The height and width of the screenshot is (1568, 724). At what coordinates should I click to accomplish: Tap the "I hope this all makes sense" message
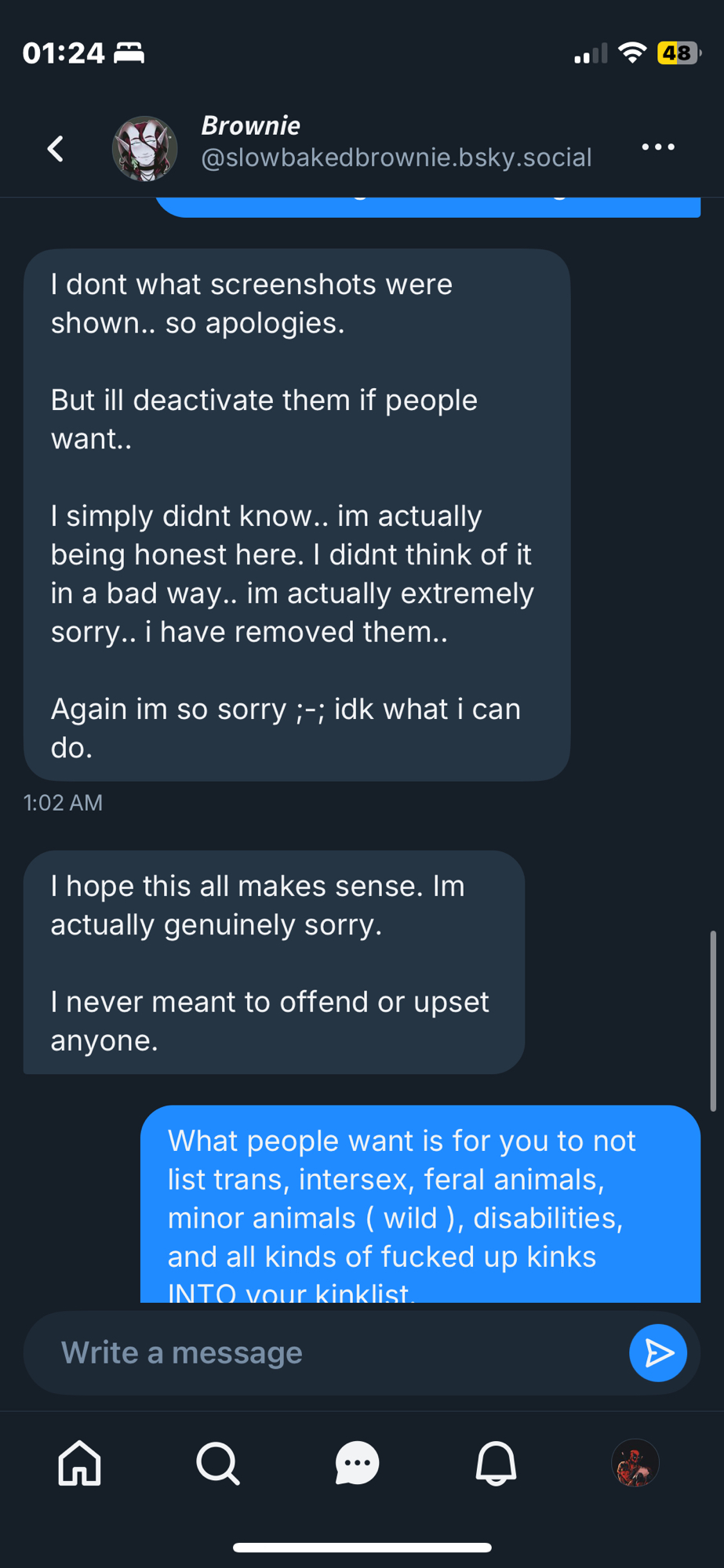[x=274, y=962]
